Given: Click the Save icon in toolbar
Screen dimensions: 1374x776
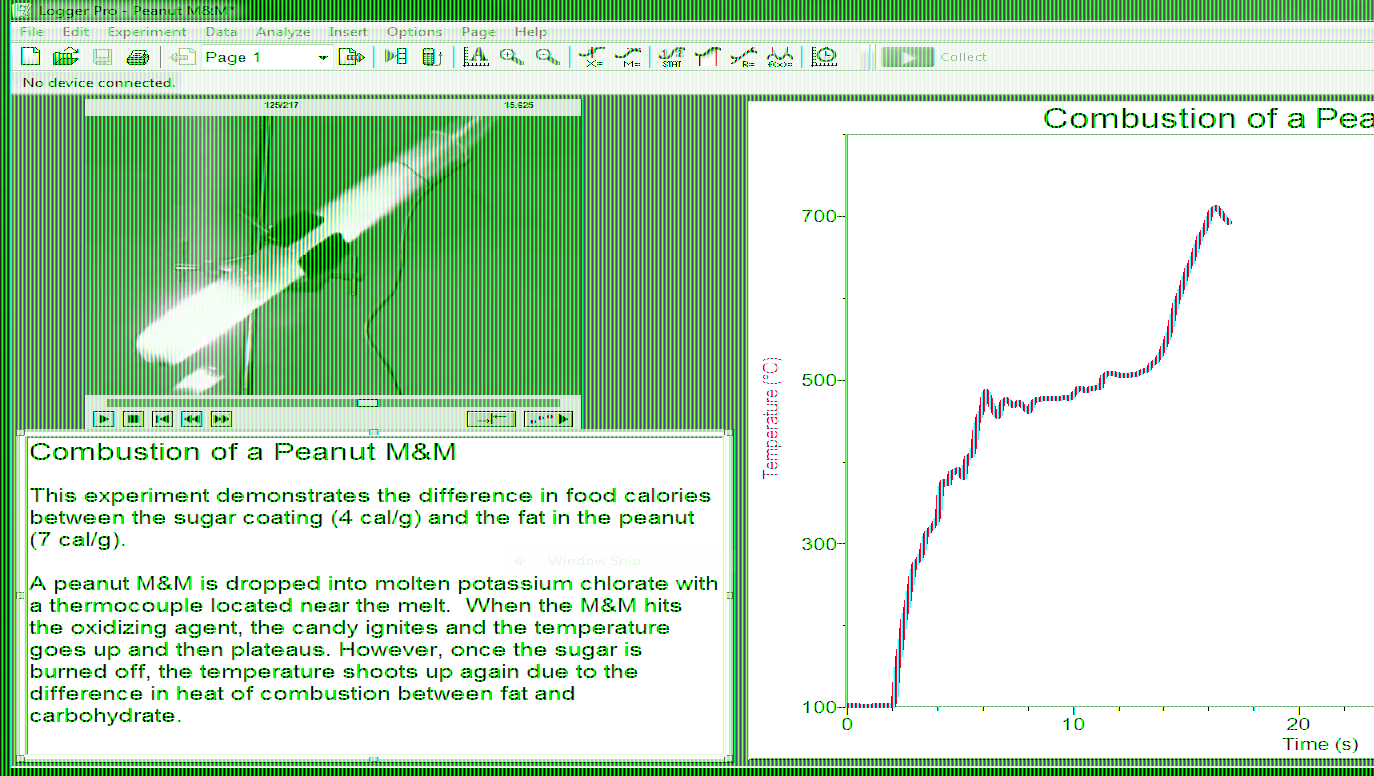Looking at the screenshot, I should 102,57.
